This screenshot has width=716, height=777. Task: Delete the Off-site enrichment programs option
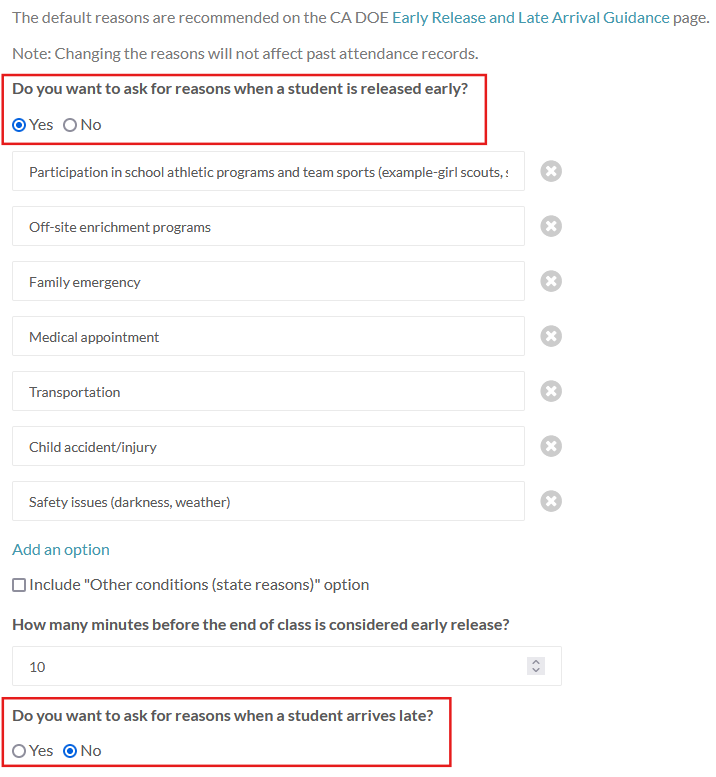(x=551, y=226)
